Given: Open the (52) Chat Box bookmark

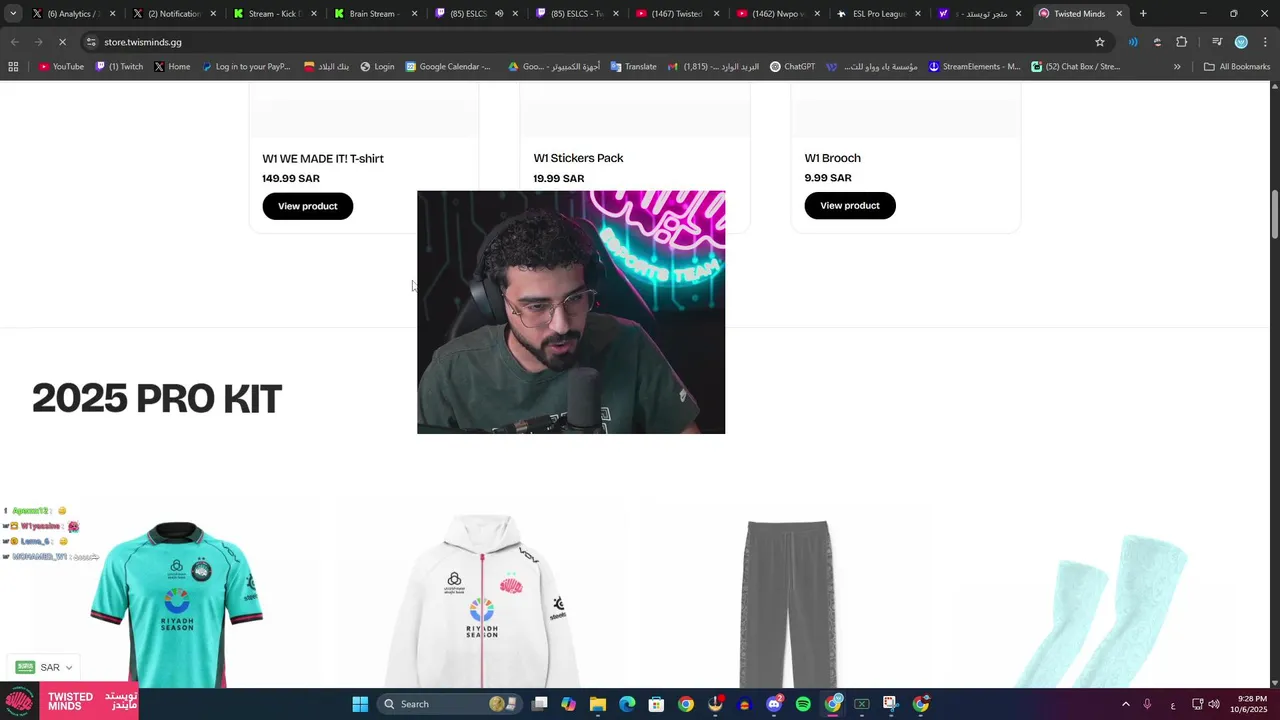Looking at the screenshot, I should [x=1075, y=67].
